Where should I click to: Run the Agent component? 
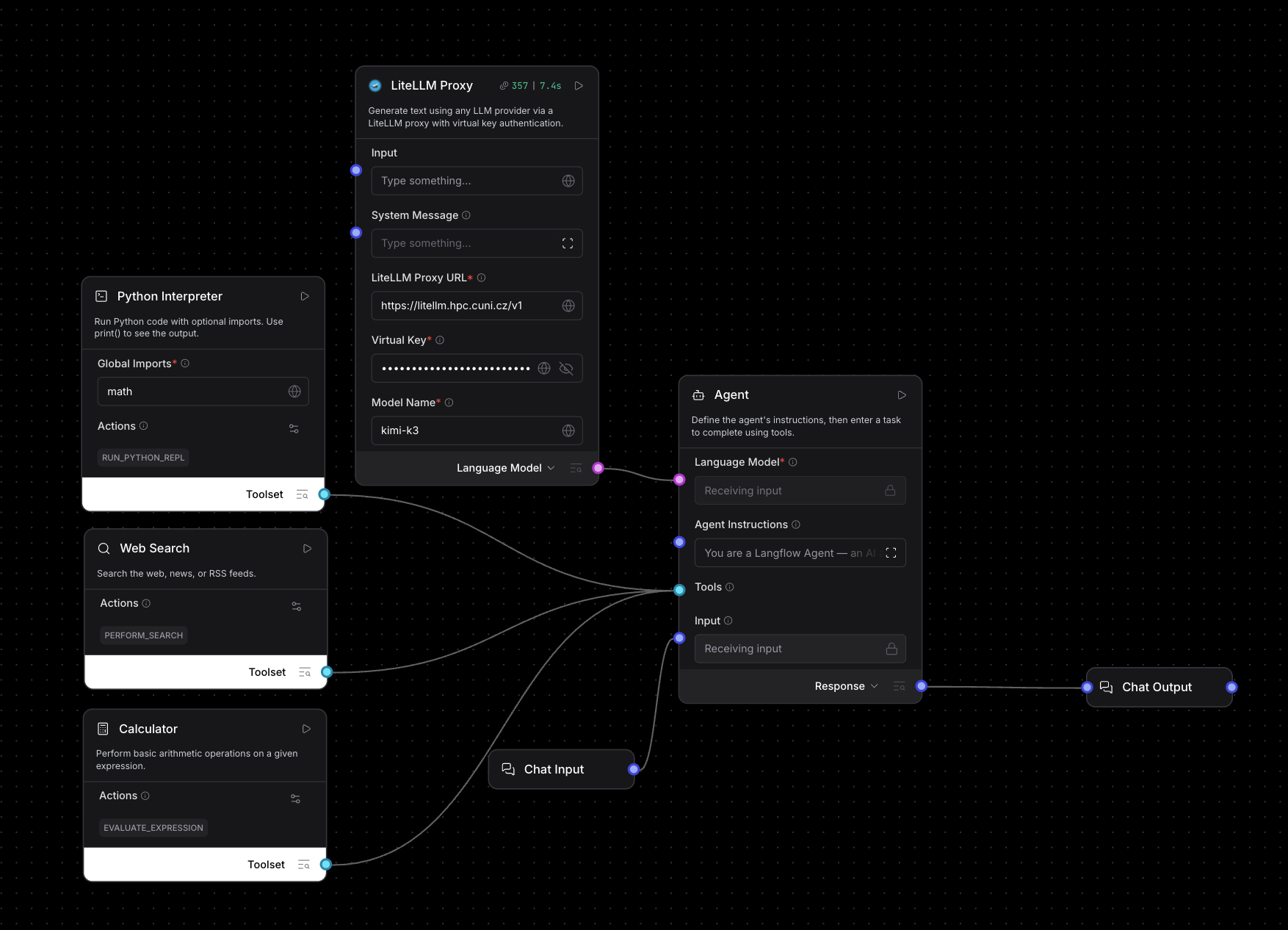[x=902, y=395]
